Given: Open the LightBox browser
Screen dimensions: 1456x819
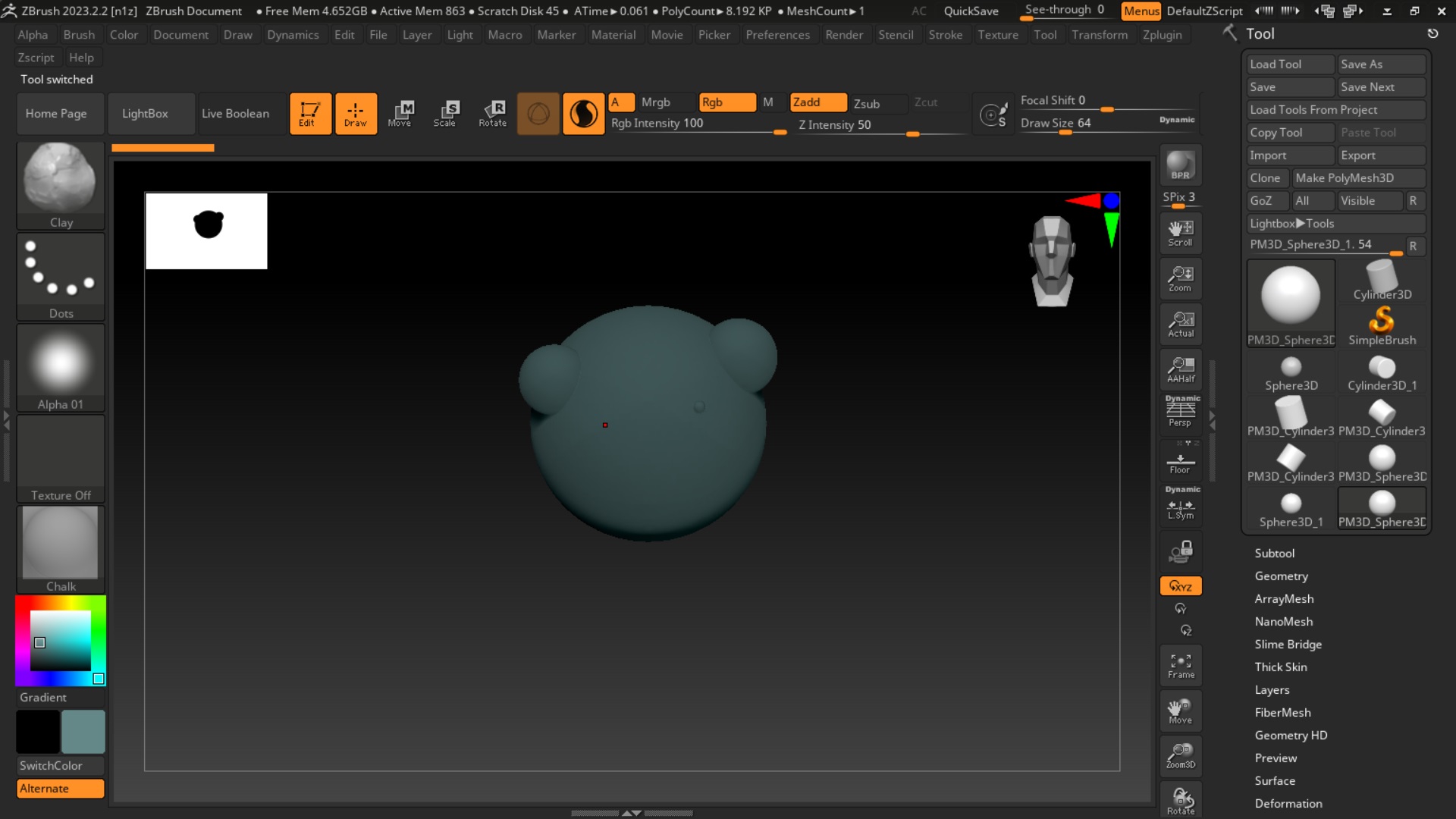Looking at the screenshot, I should (x=145, y=114).
